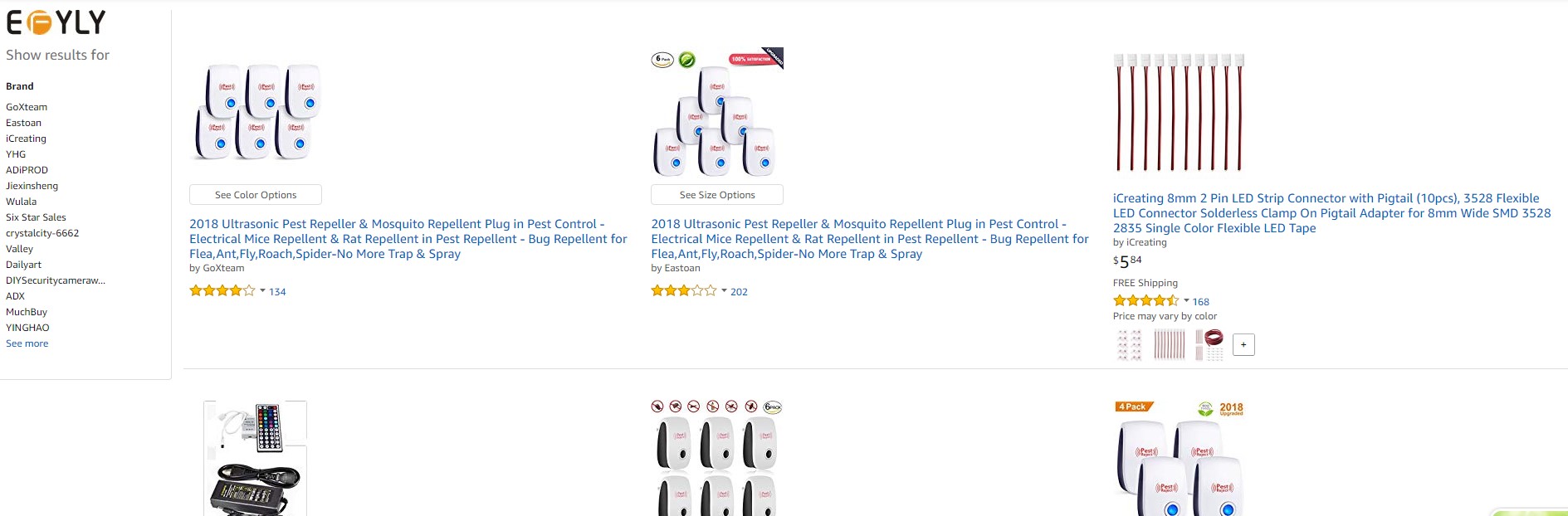Image resolution: width=1568 pixels, height=516 pixels.
Task: Select the first LED connector color swatch
Action: (x=1129, y=344)
